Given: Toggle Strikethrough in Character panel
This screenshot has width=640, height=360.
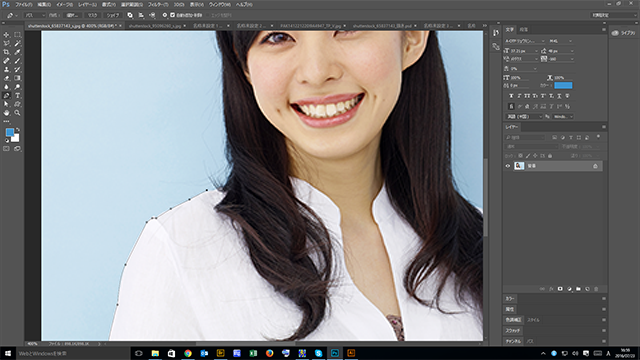Looking at the screenshot, I should coord(567,96).
